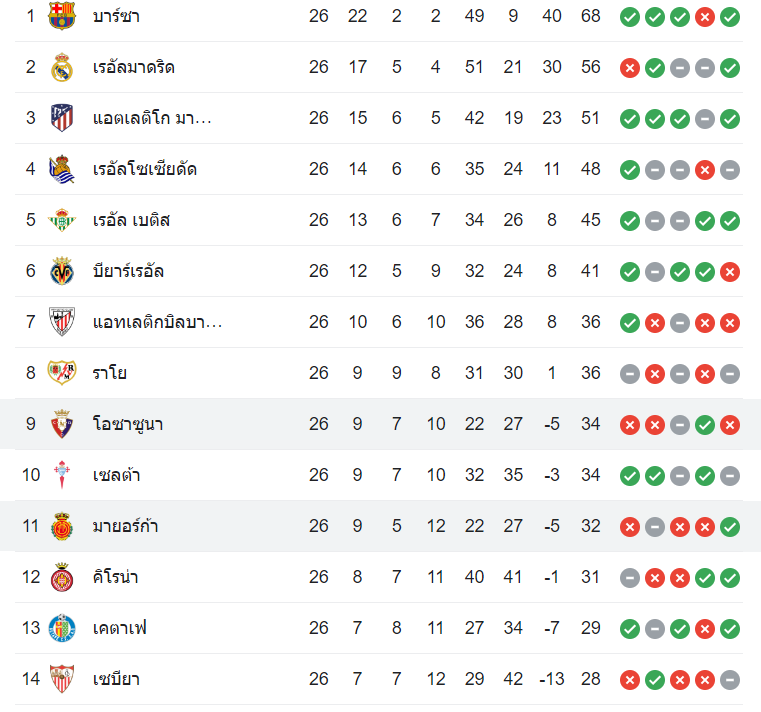Image resolution: width=761 pixels, height=712 pixels.
Task: Select Villarreal's red loss form icon
Action: [730, 271]
